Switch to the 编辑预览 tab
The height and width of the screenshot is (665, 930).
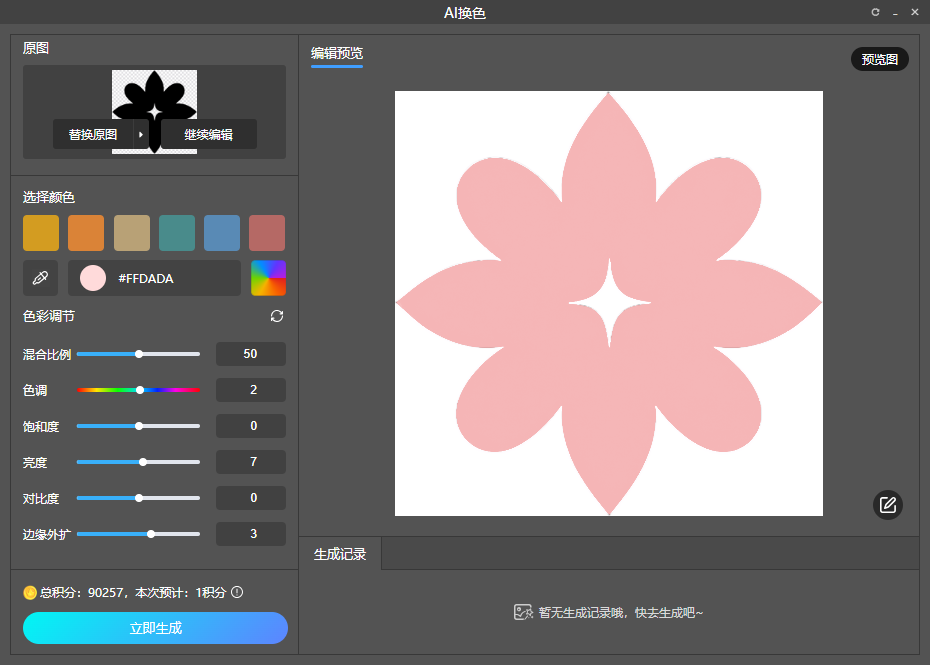[337, 53]
